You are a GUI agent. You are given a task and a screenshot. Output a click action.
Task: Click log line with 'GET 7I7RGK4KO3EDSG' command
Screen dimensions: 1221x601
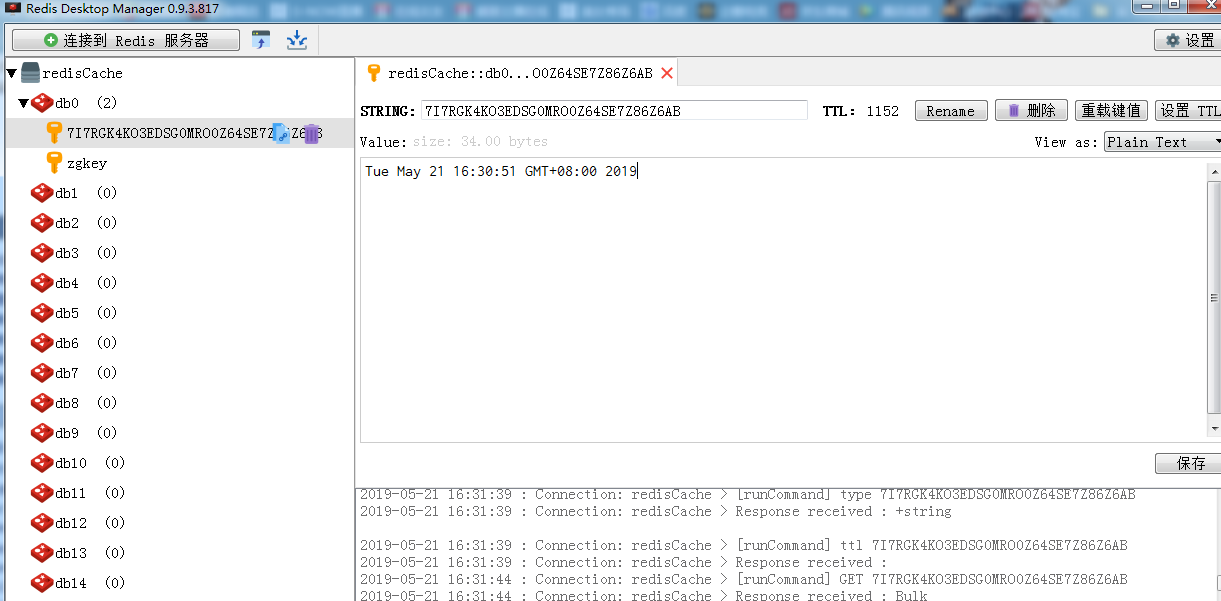click(x=744, y=579)
